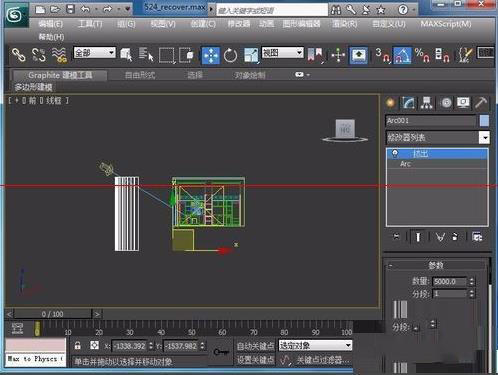Screen dimensions: 498x375
Task: Open the 视图(V) menu
Action: (163, 24)
